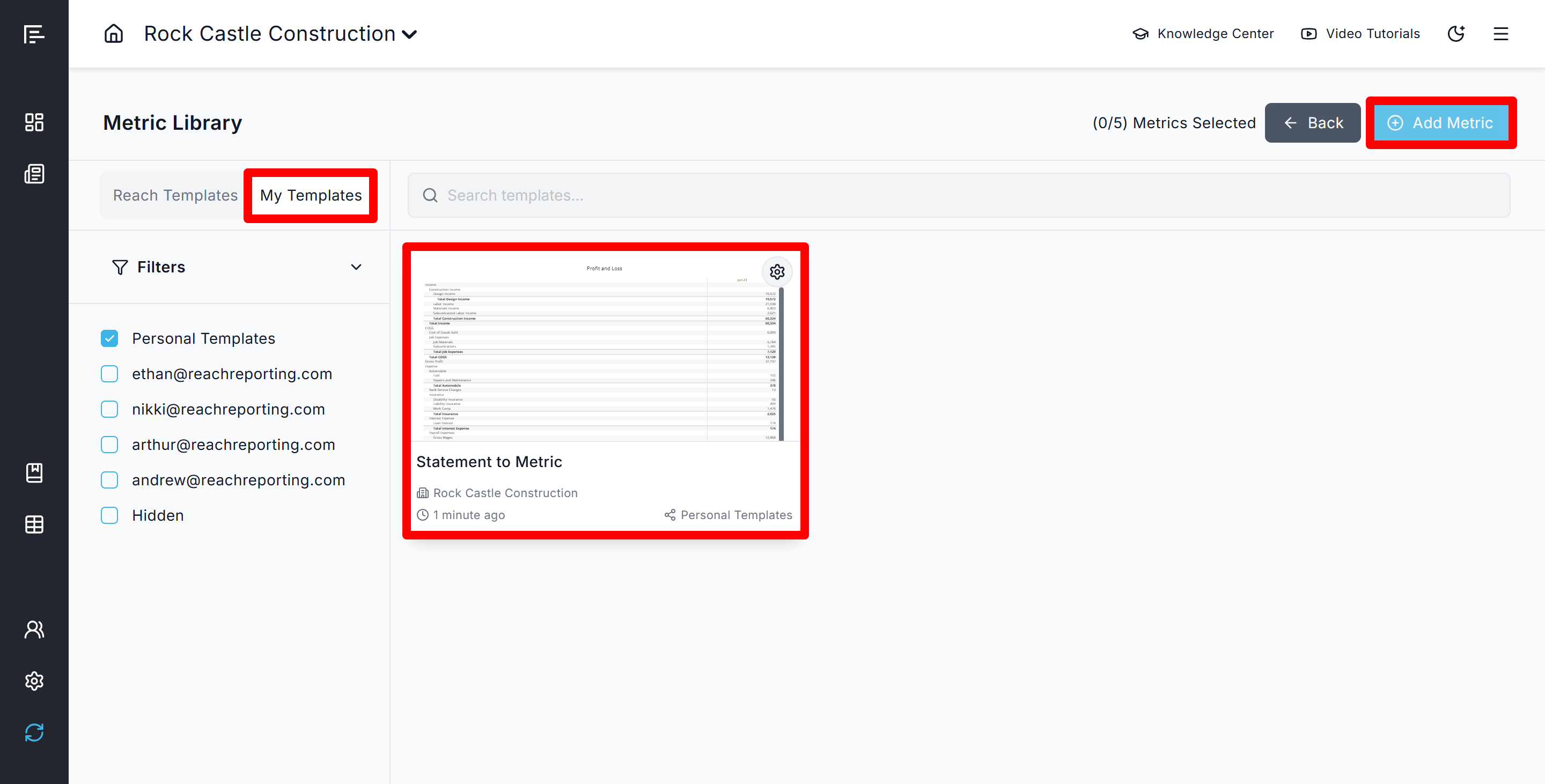Collapse the Filters section chevron

pos(356,267)
